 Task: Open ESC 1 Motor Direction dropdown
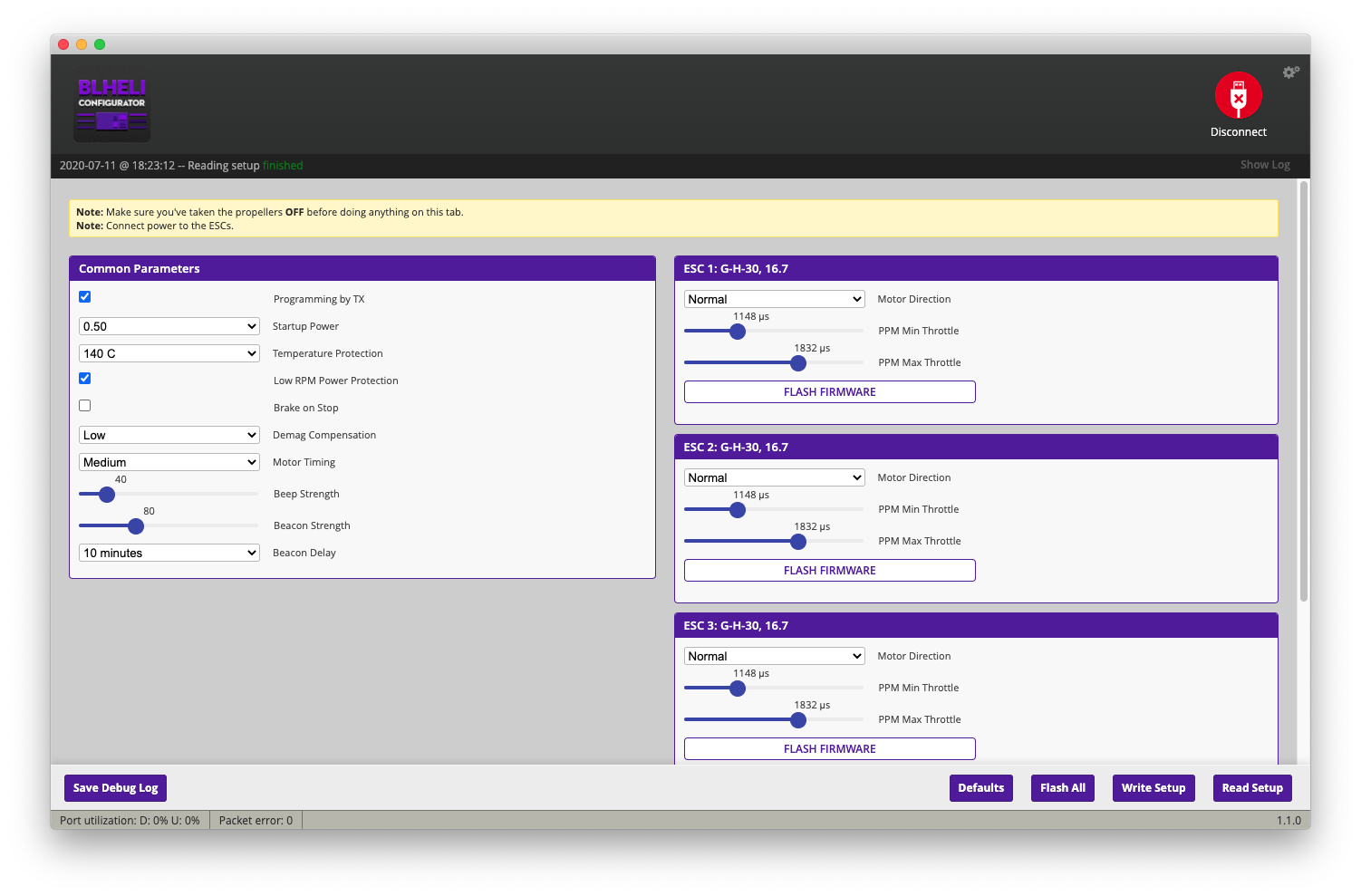click(x=775, y=299)
